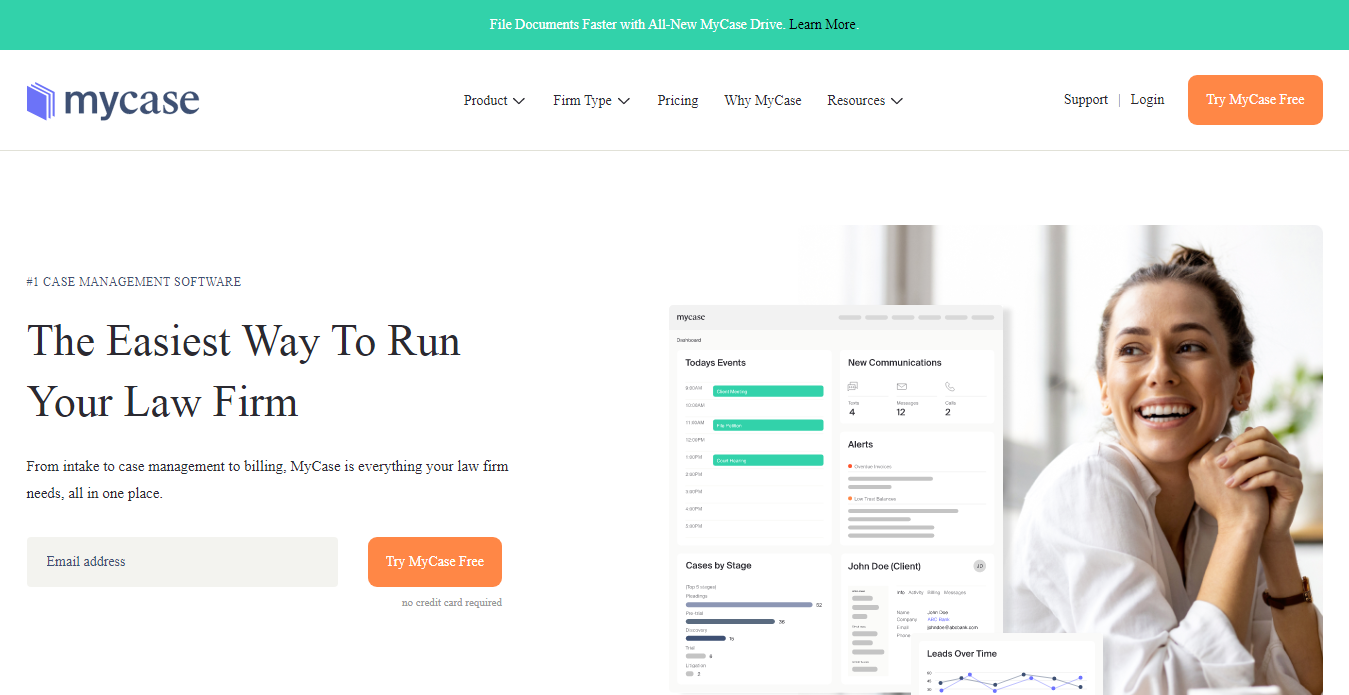
Task: Click the Support link
Action: pos(1086,100)
